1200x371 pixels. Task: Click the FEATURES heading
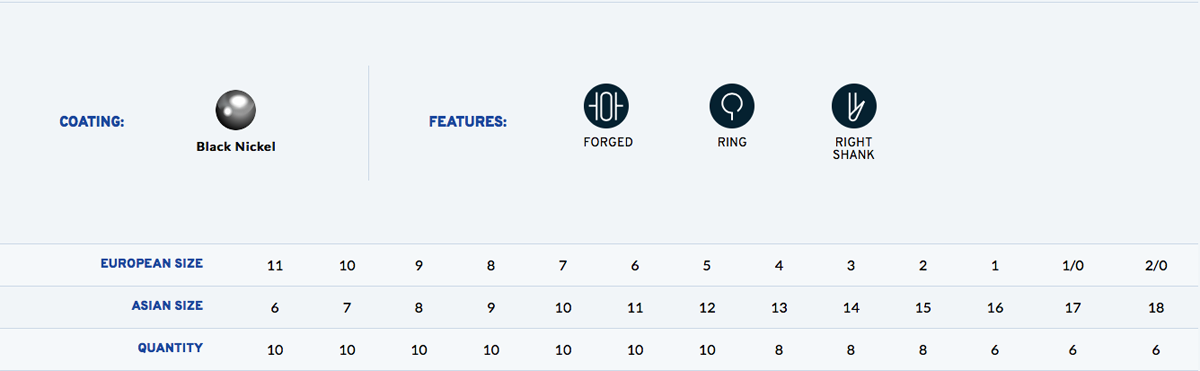[468, 122]
